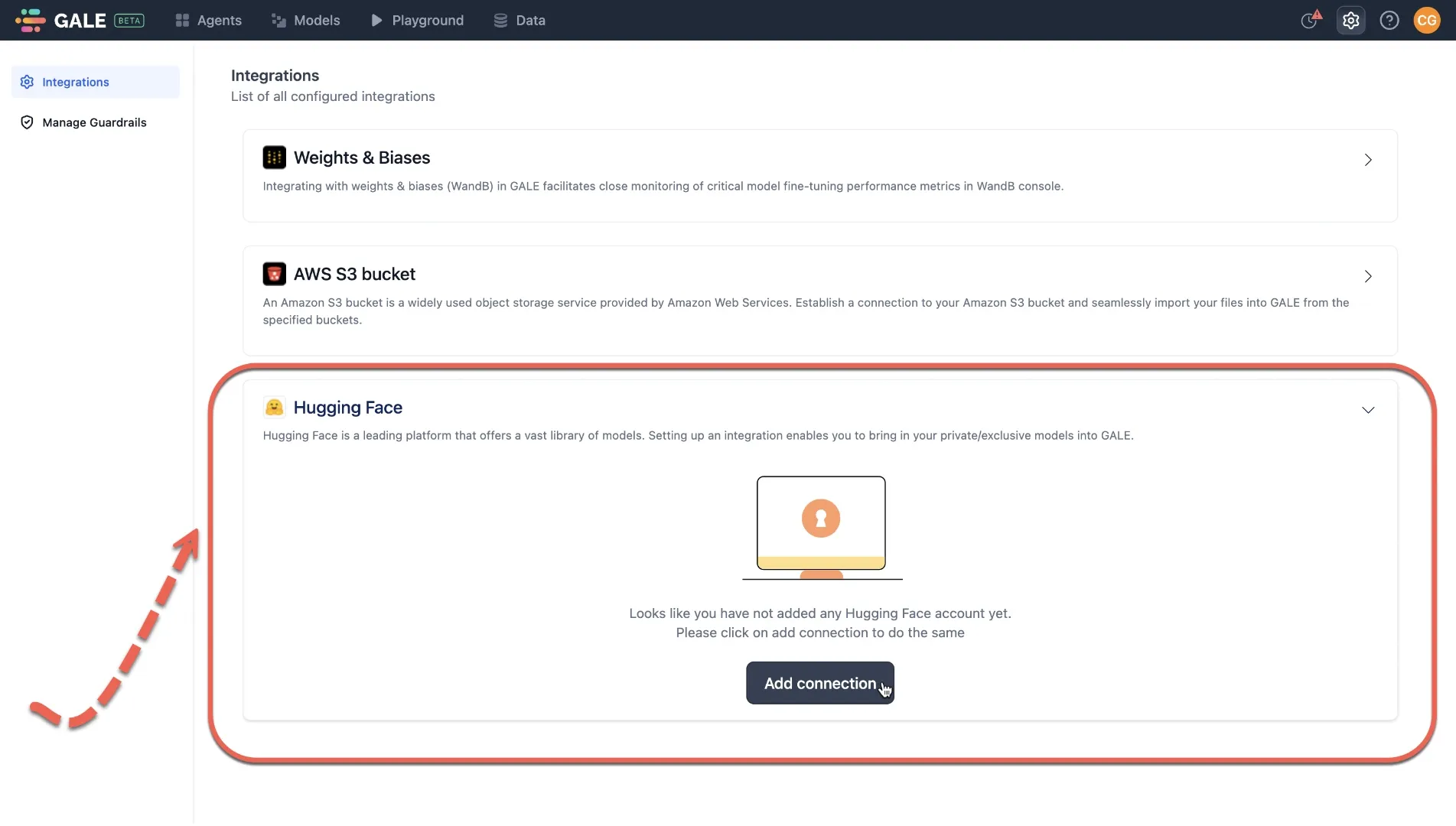Click the Manage Guardrails shield icon
Viewport: 1456px width, 826px height.
27,122
